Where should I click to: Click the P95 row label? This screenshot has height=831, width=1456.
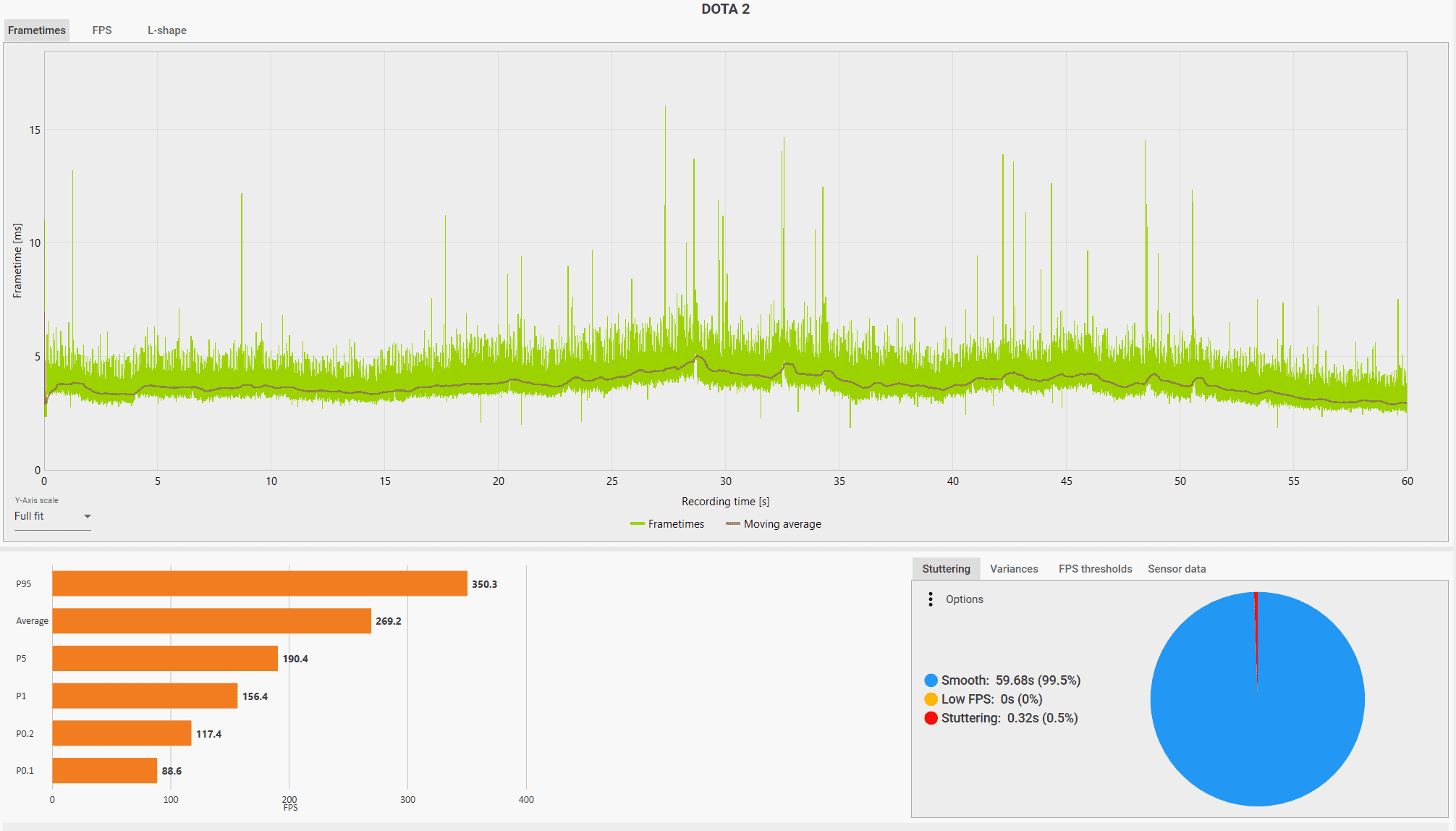point(24,584)
